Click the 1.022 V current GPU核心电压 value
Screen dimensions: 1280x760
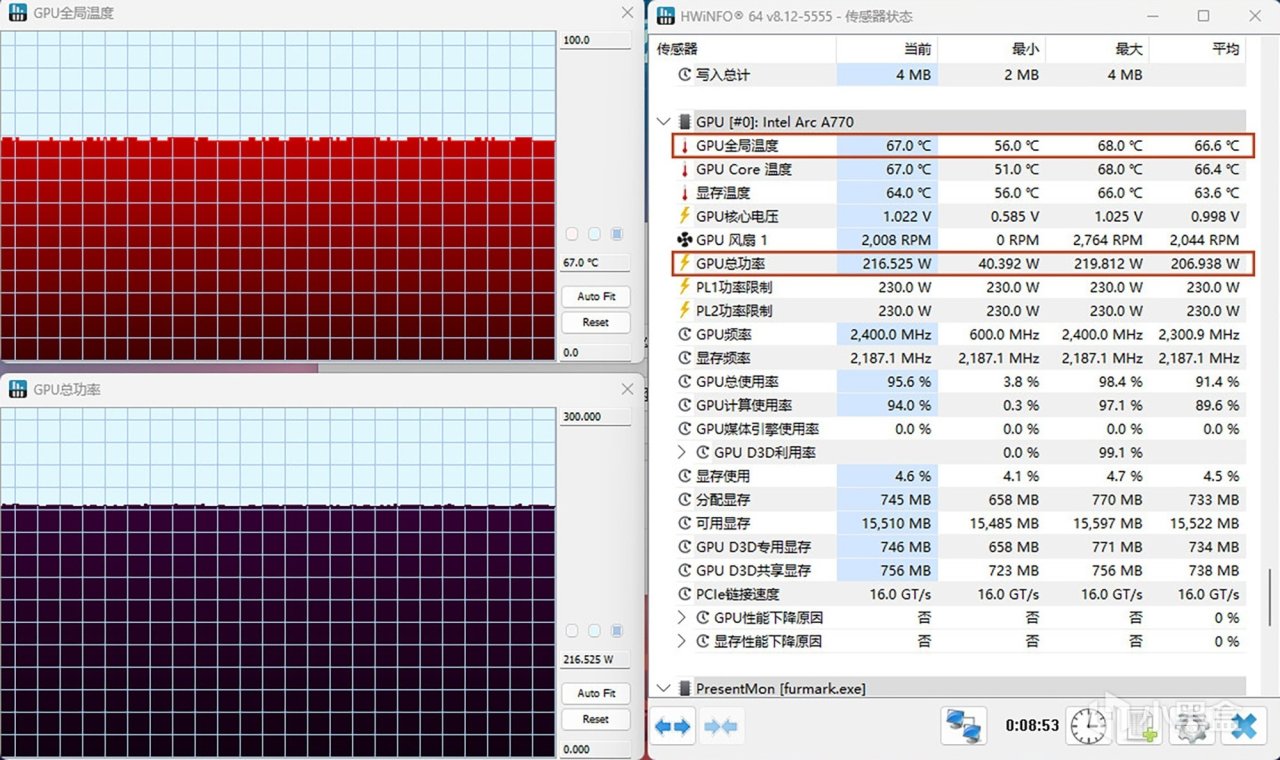[x=907, y=216]
